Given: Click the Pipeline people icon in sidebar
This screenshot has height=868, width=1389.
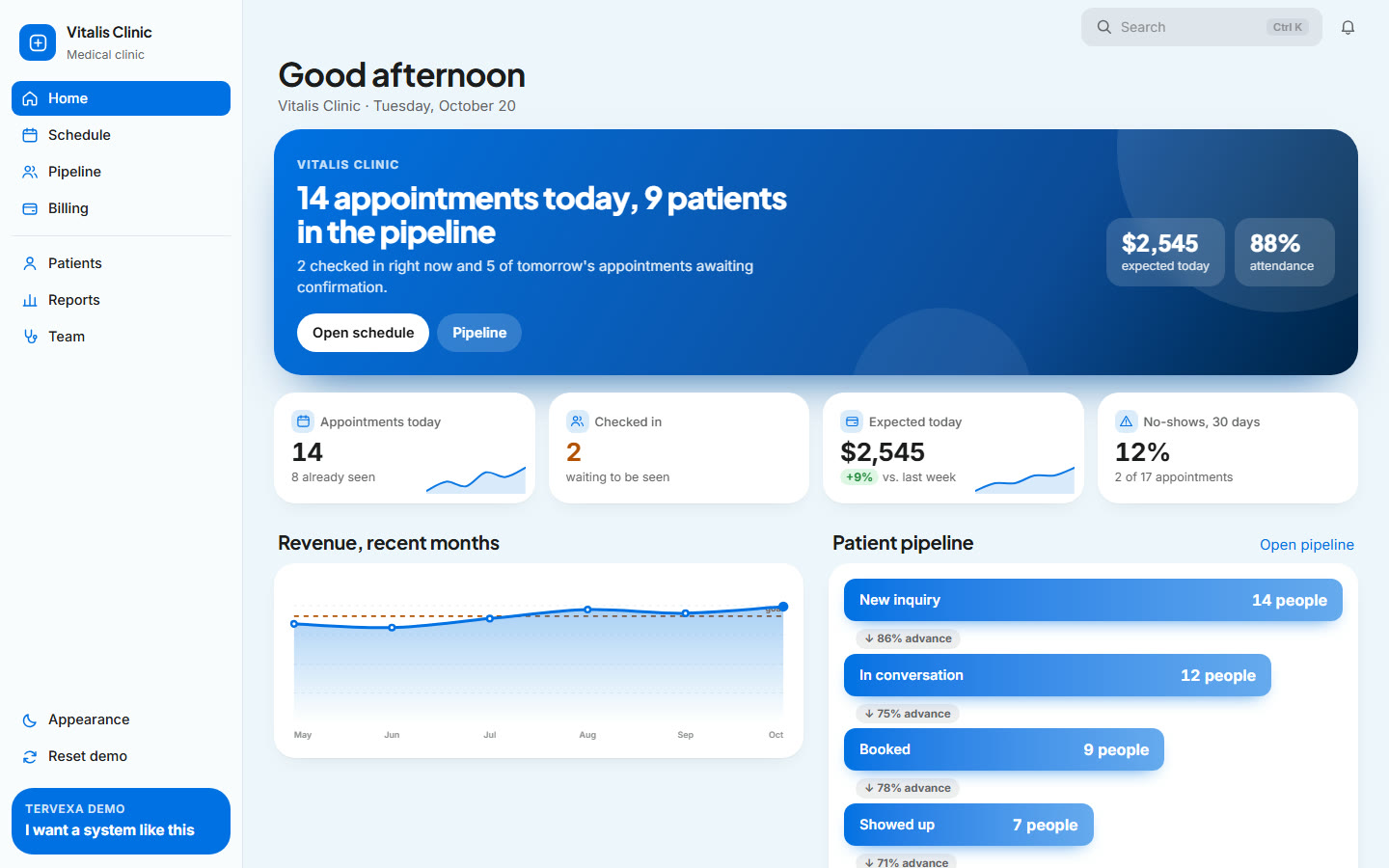Looking at the screenshot, I should (30, 172).
